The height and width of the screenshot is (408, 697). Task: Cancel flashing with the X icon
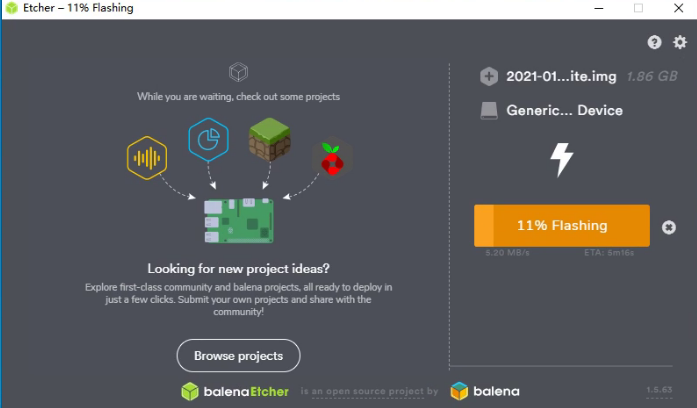[669, 227]
